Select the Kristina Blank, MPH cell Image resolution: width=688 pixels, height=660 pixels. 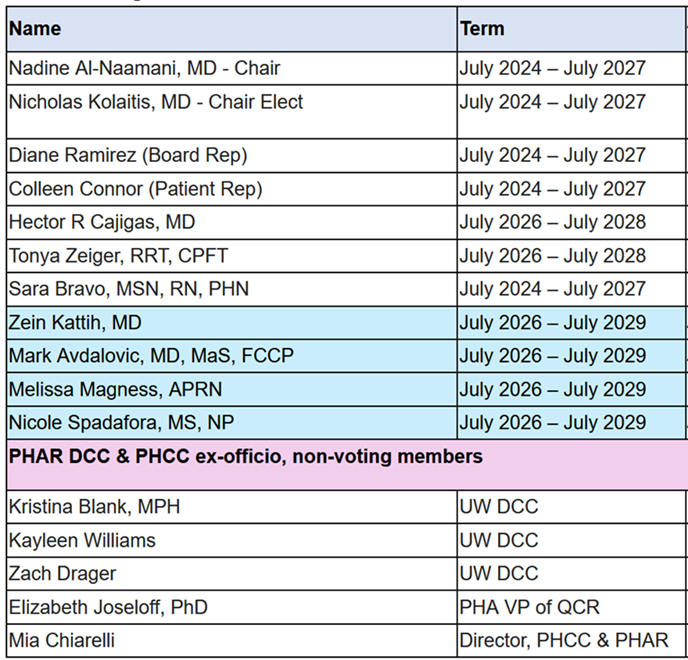click(x=232, y=507)
